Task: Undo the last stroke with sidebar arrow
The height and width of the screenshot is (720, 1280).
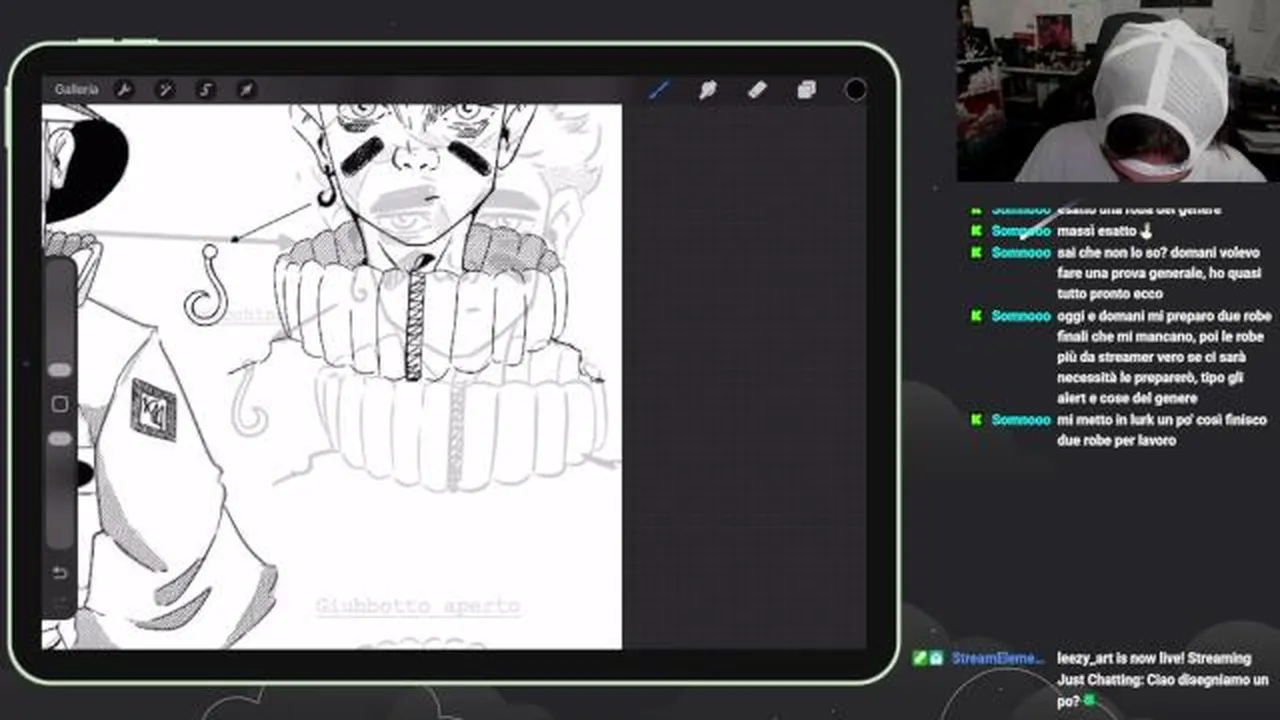Action: pos(60,573)
